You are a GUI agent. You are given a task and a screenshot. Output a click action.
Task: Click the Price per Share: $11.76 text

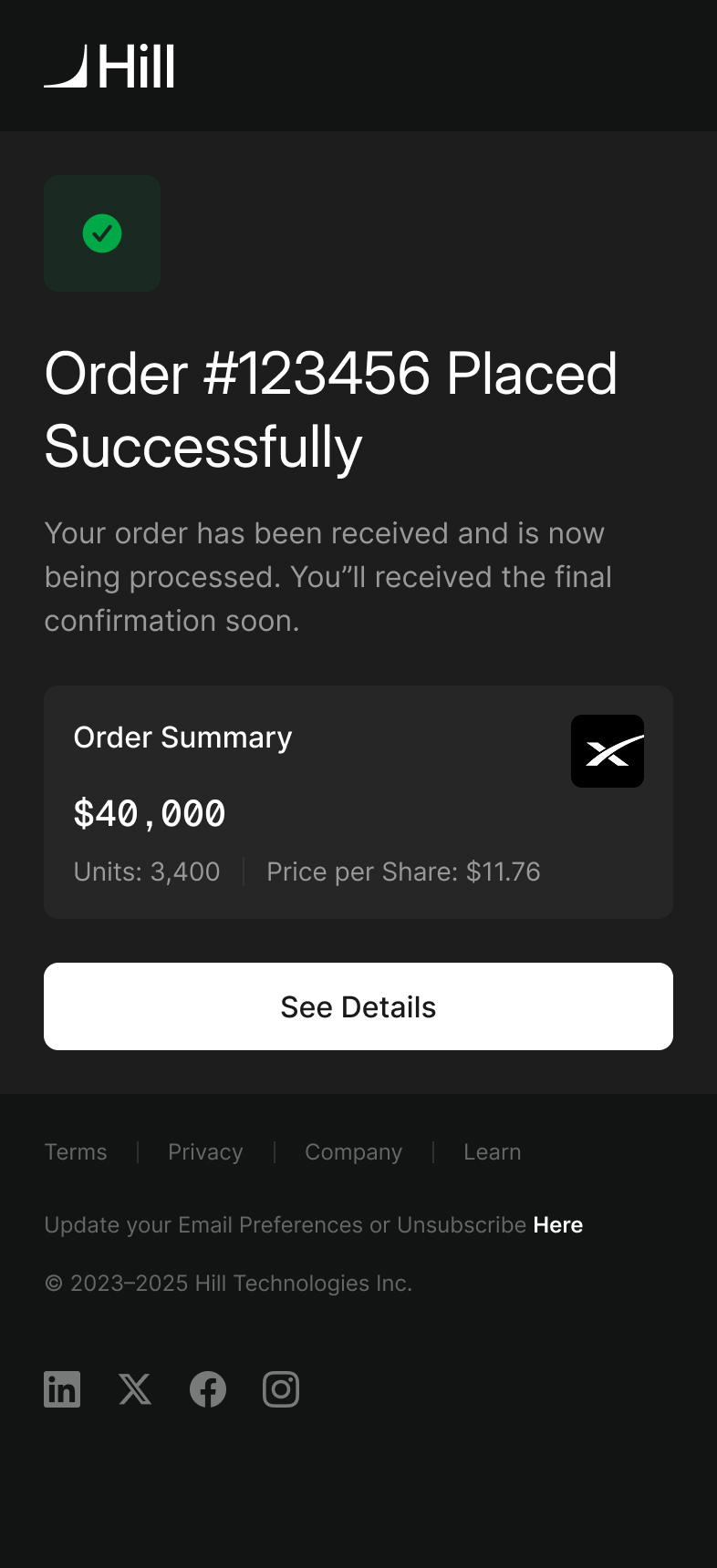coord(403,872)
